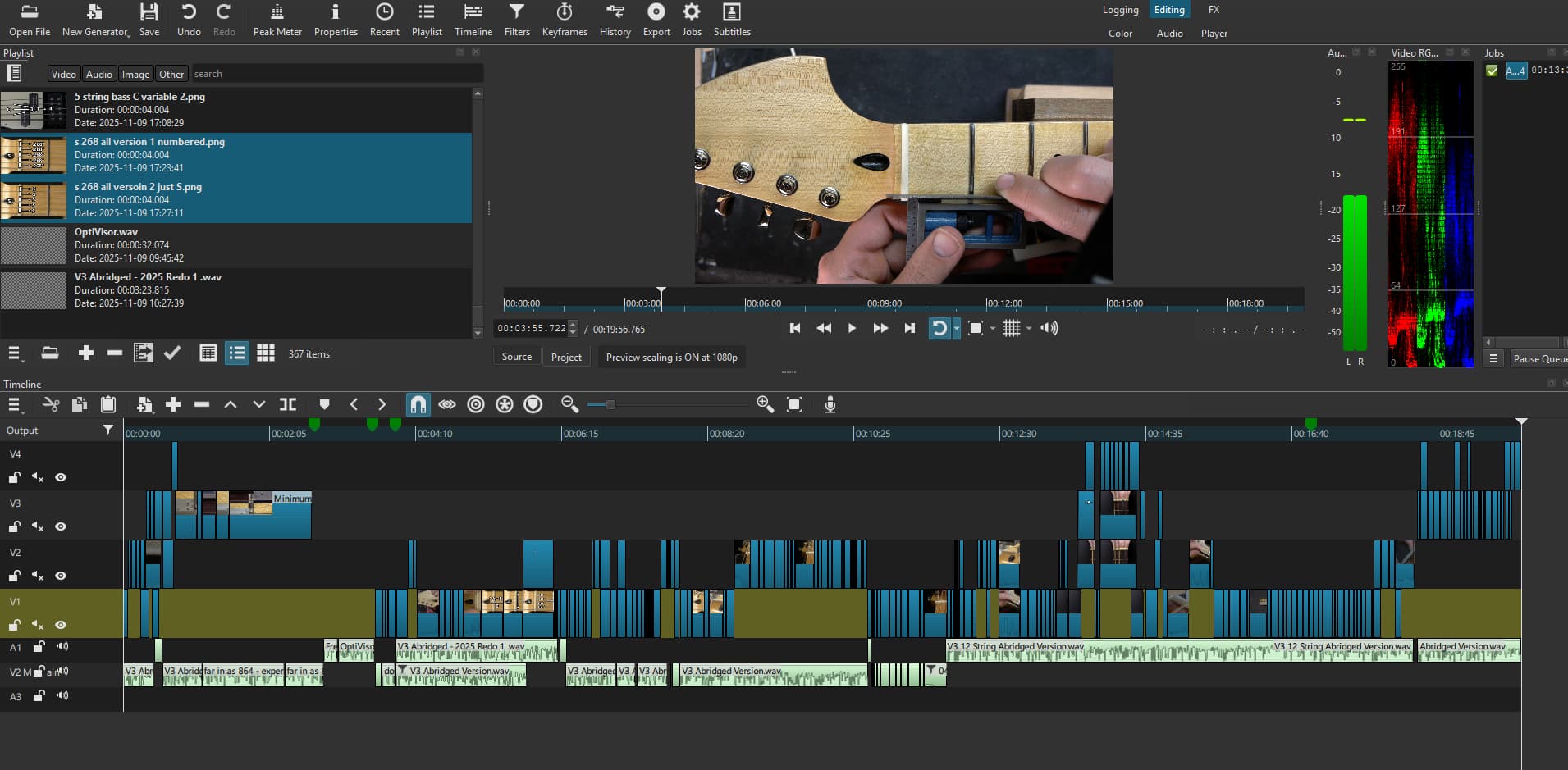Expand the grid display dropdown
This screenshot has width=1568, height=770.
1029,329
